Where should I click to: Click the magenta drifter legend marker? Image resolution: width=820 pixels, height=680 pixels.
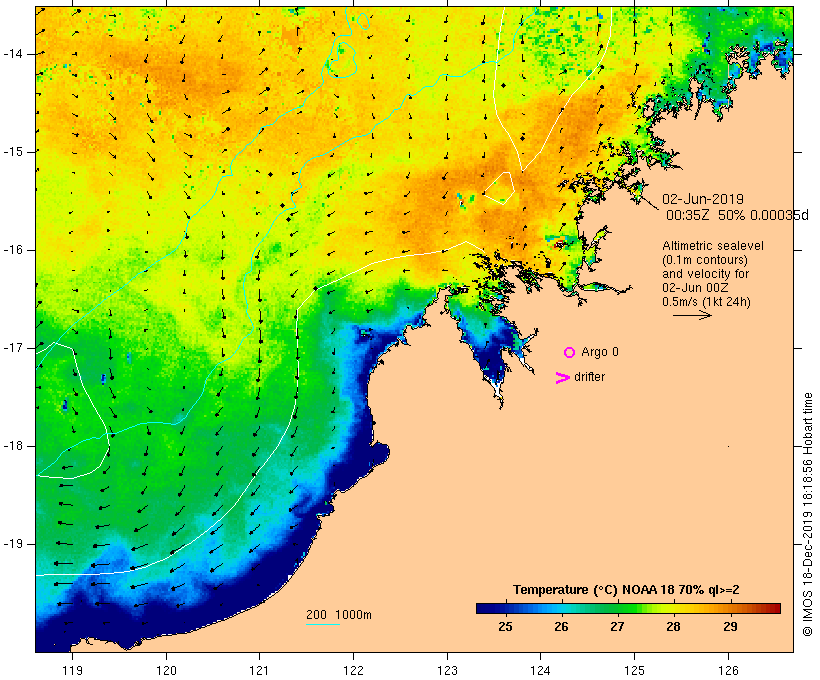point(563,378)
